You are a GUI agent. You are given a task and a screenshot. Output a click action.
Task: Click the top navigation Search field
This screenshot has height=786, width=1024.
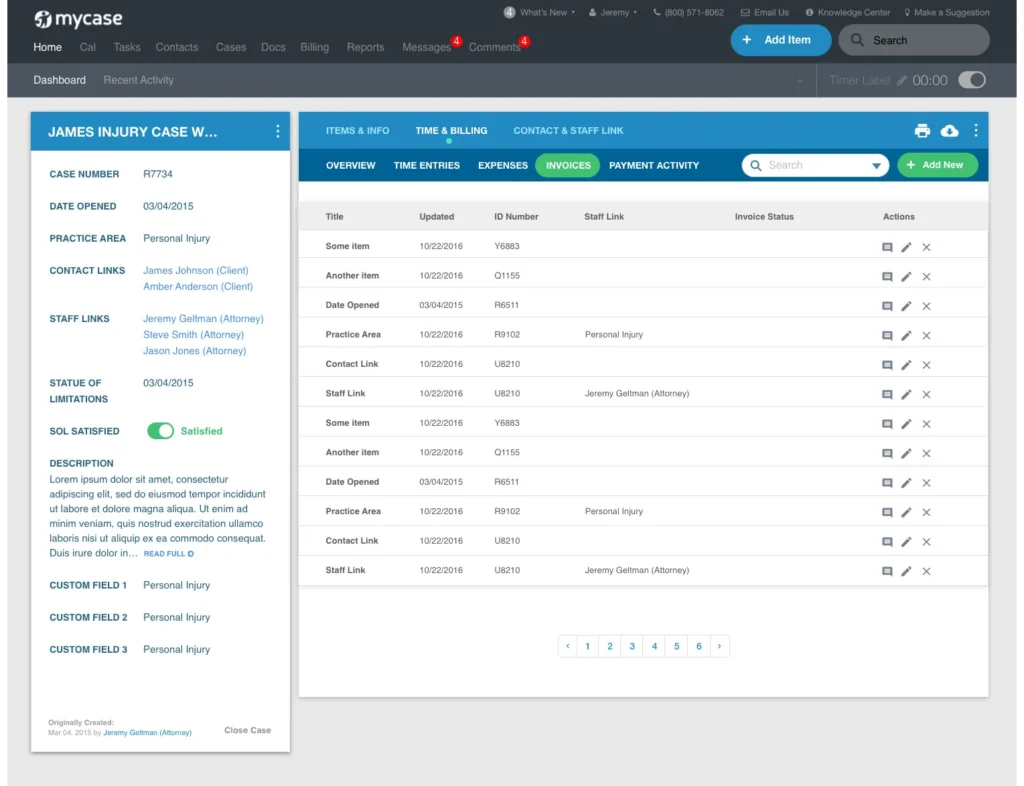pyautogui.click(x=914, y=40)
